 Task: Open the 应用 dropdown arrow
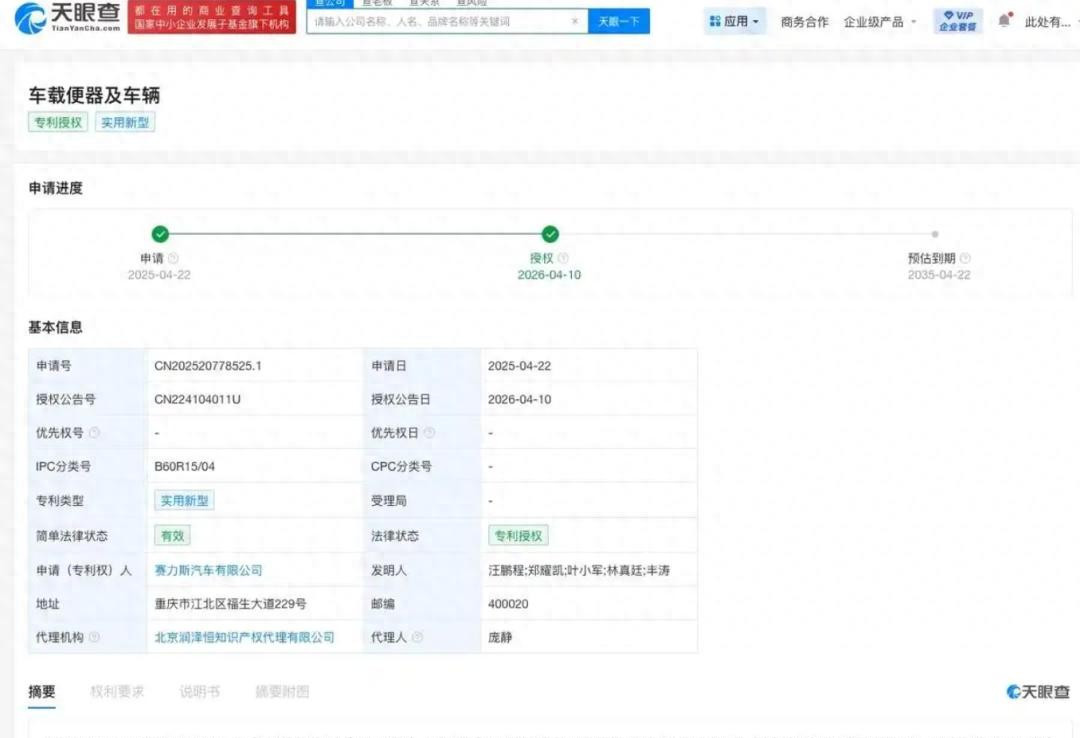click(x=754, y=21)
